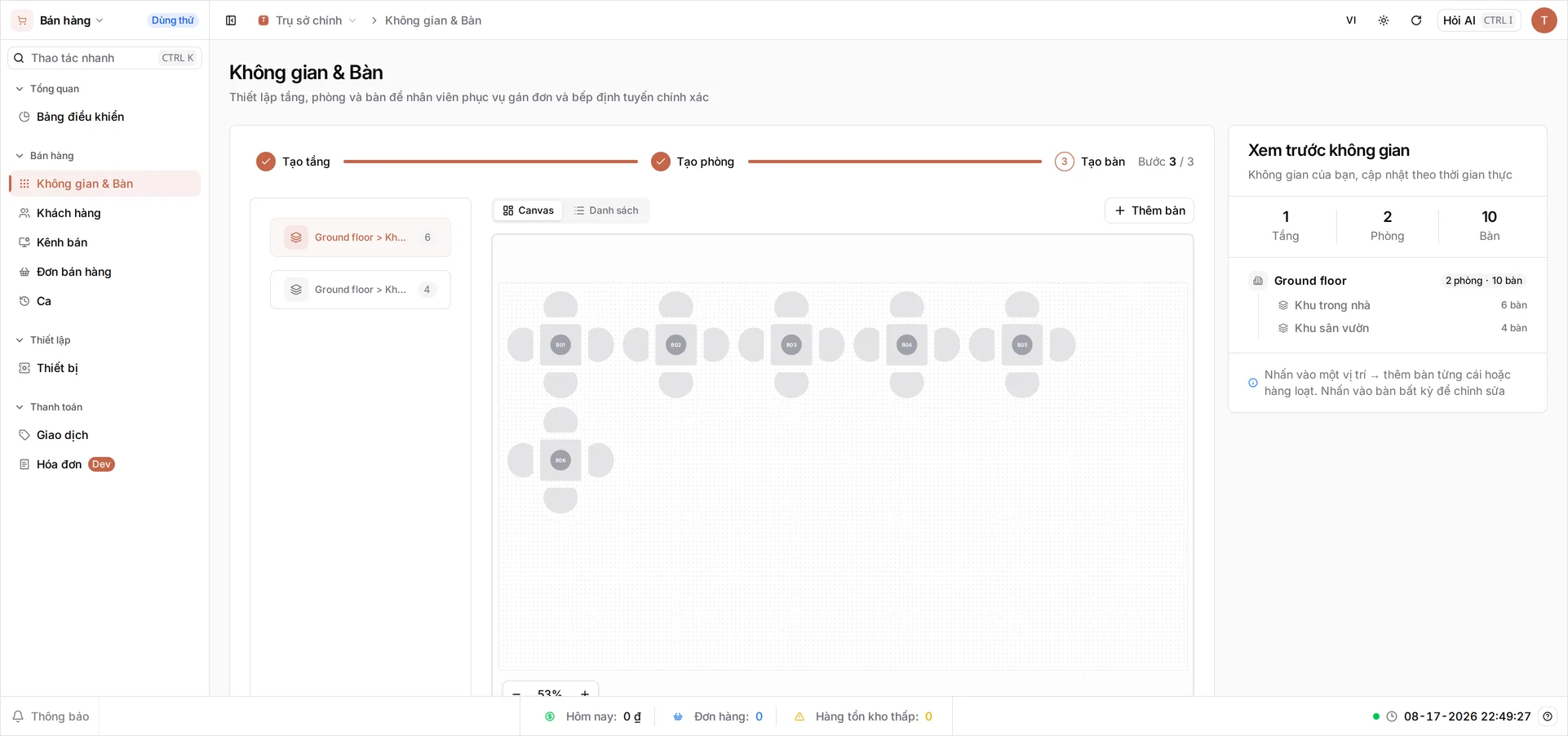Select table B06 on canvas
Viewport: 1568px width, 736px height.
pos(560,460)
